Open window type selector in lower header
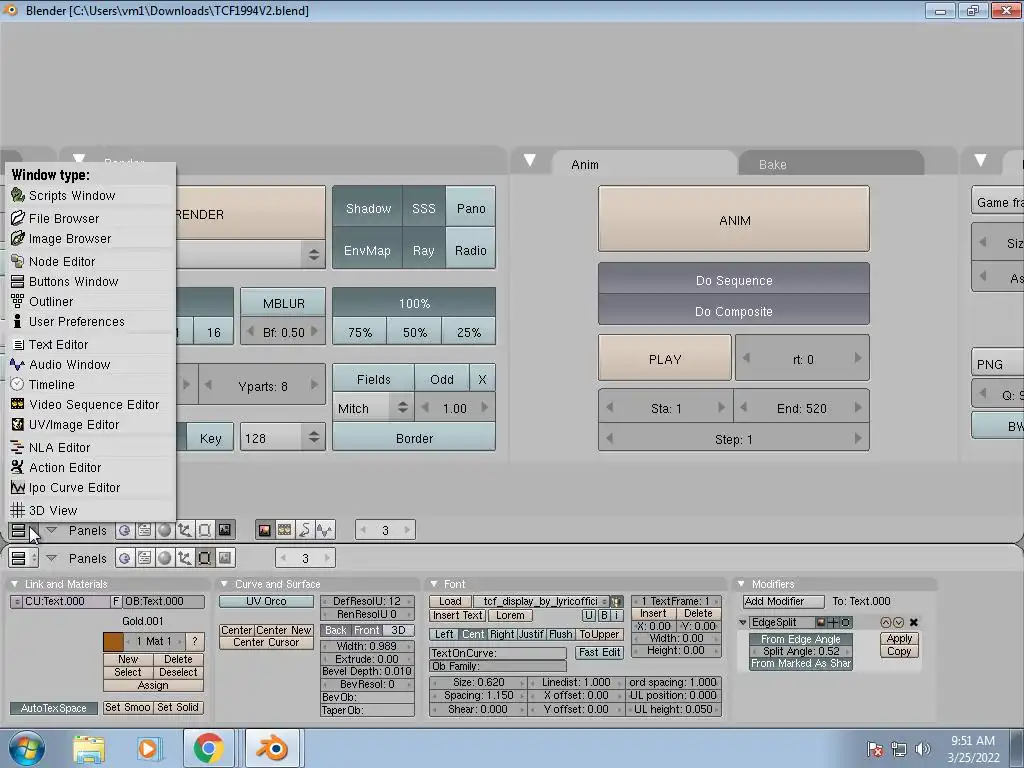 tap(24, 558)
